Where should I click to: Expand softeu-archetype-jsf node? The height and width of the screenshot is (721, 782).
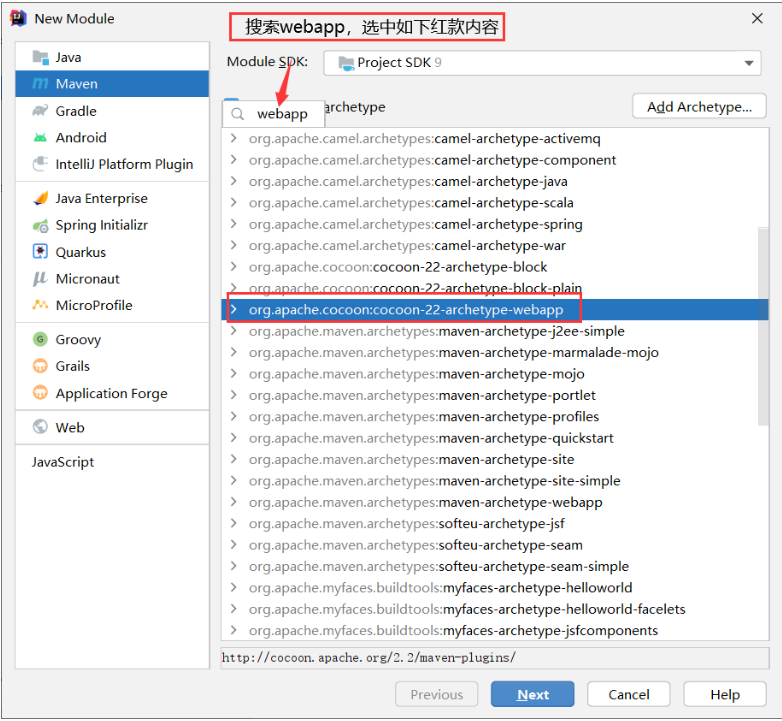pos(233,524)
